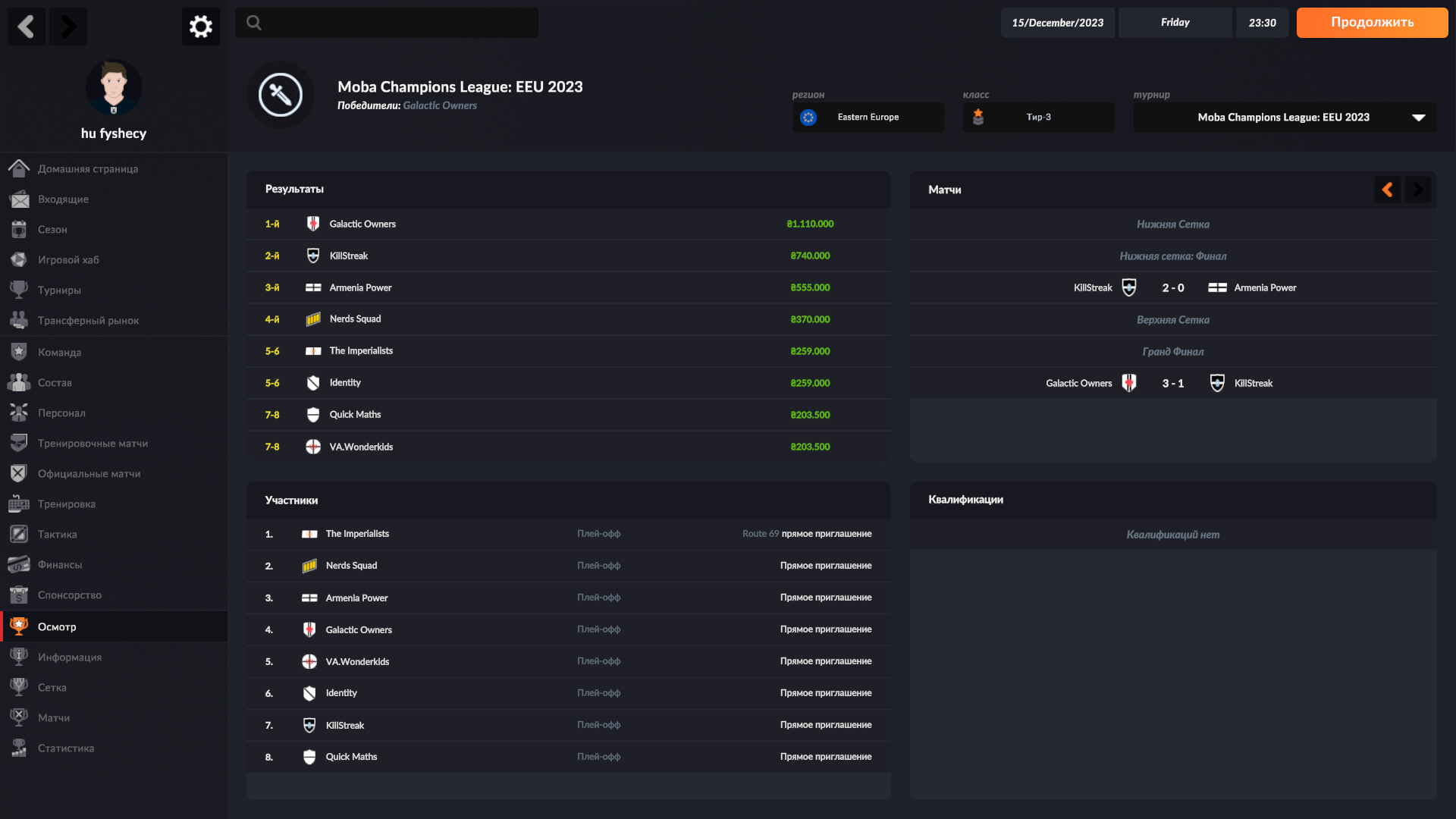Open the Статистика menu item
Image resolution: width=1456 pixels, height=819 pixels.
point(66,748)
